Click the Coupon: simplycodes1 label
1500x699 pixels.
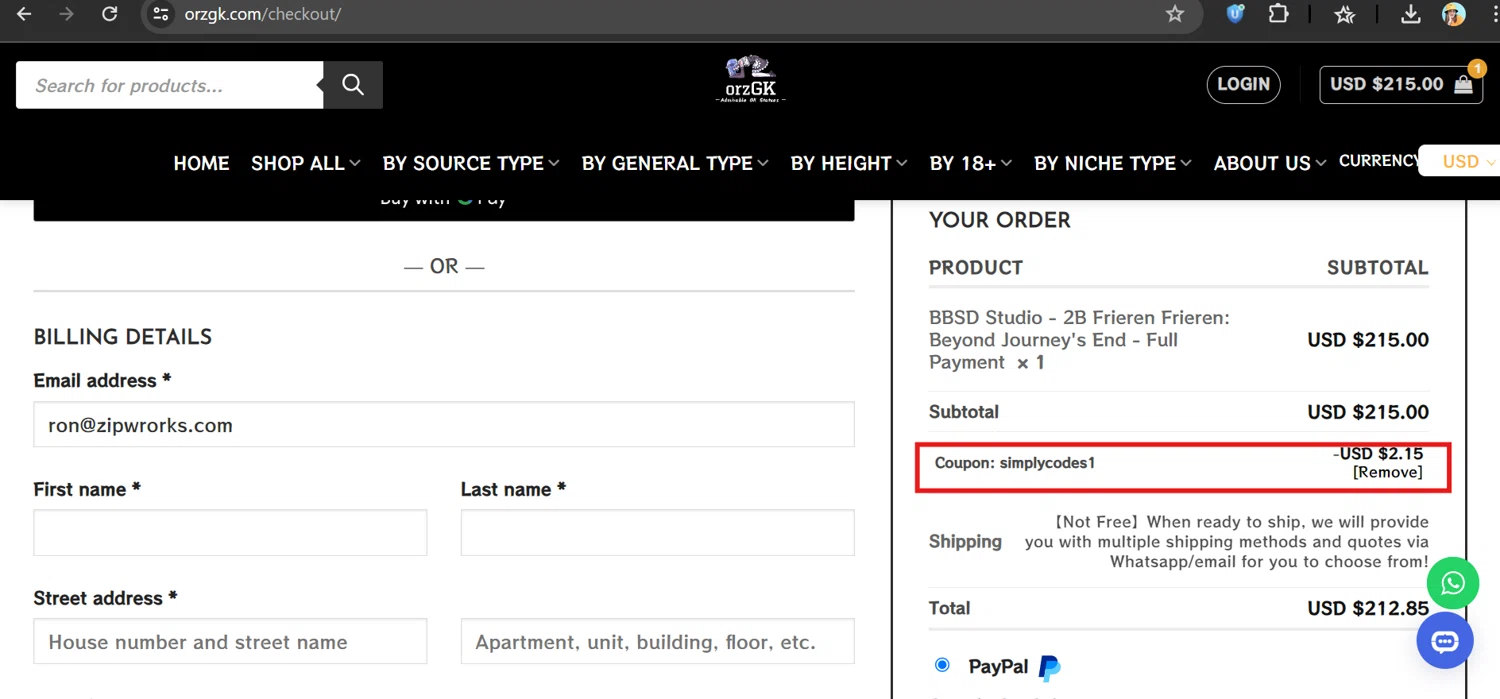[x=1015, y=463]
